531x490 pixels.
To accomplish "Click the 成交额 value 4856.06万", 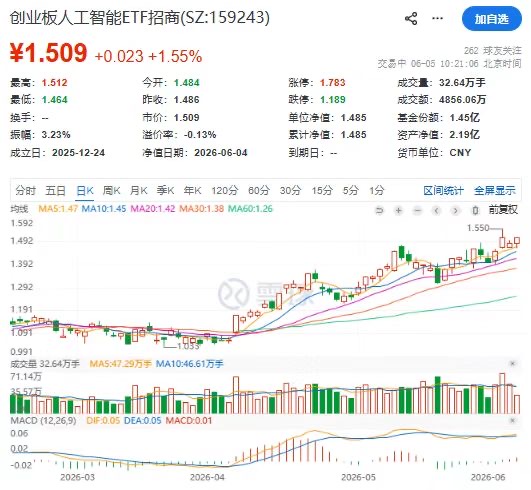I will 462,100.
